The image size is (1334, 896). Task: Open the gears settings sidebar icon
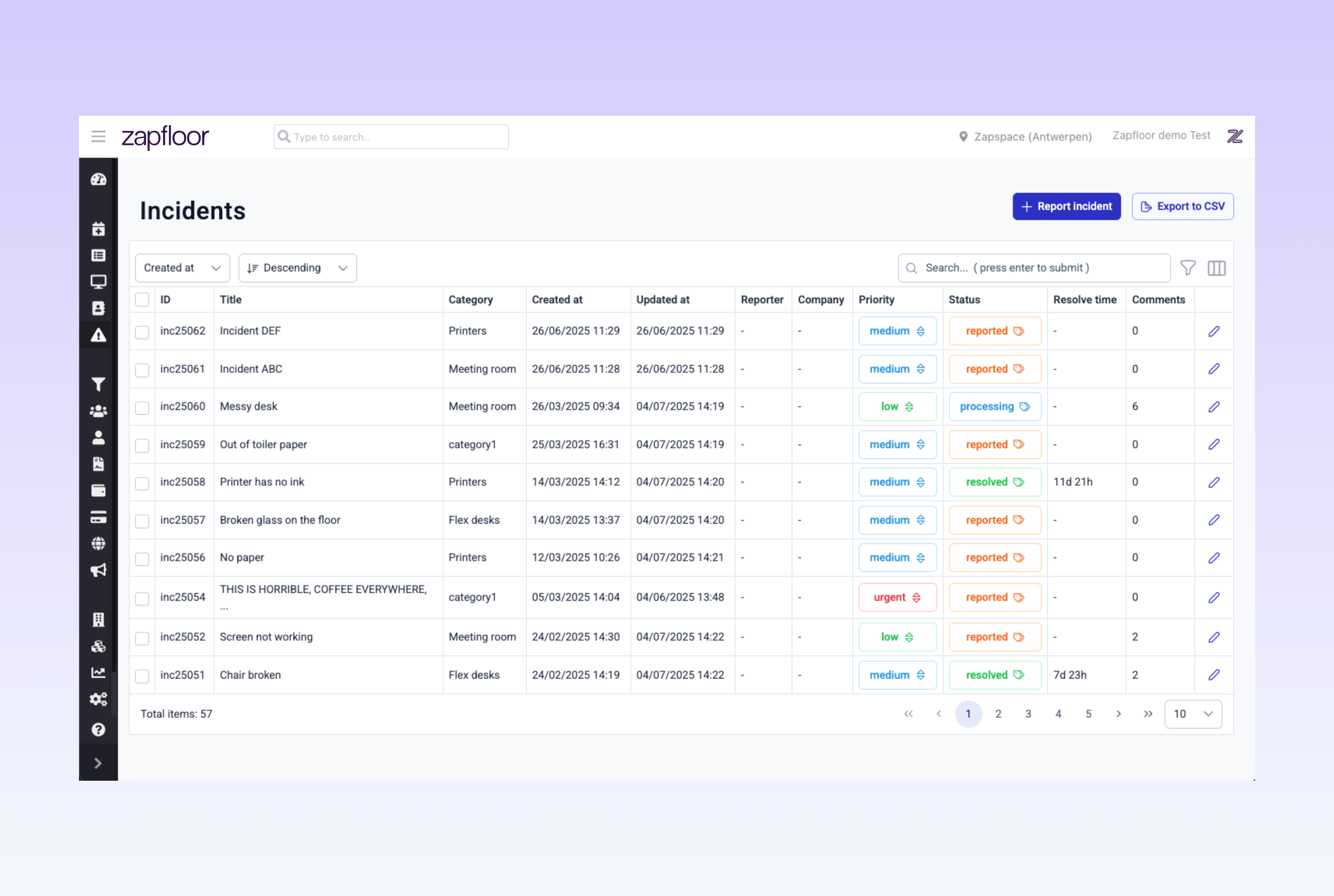(x=98, y=699)
